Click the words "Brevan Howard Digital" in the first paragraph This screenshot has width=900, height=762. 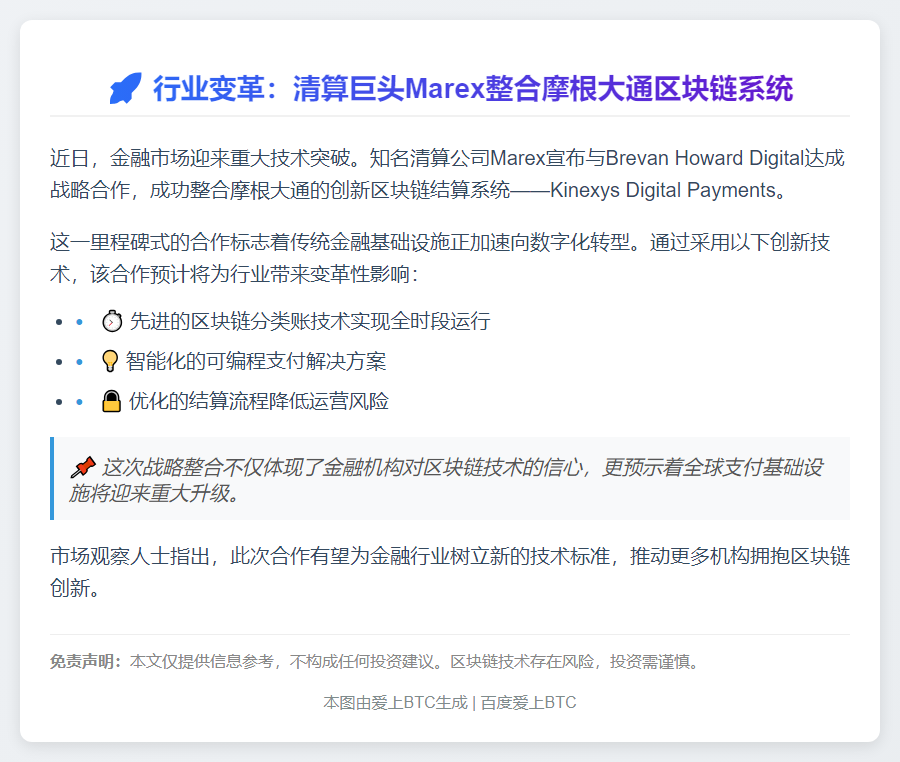(705, 158)
